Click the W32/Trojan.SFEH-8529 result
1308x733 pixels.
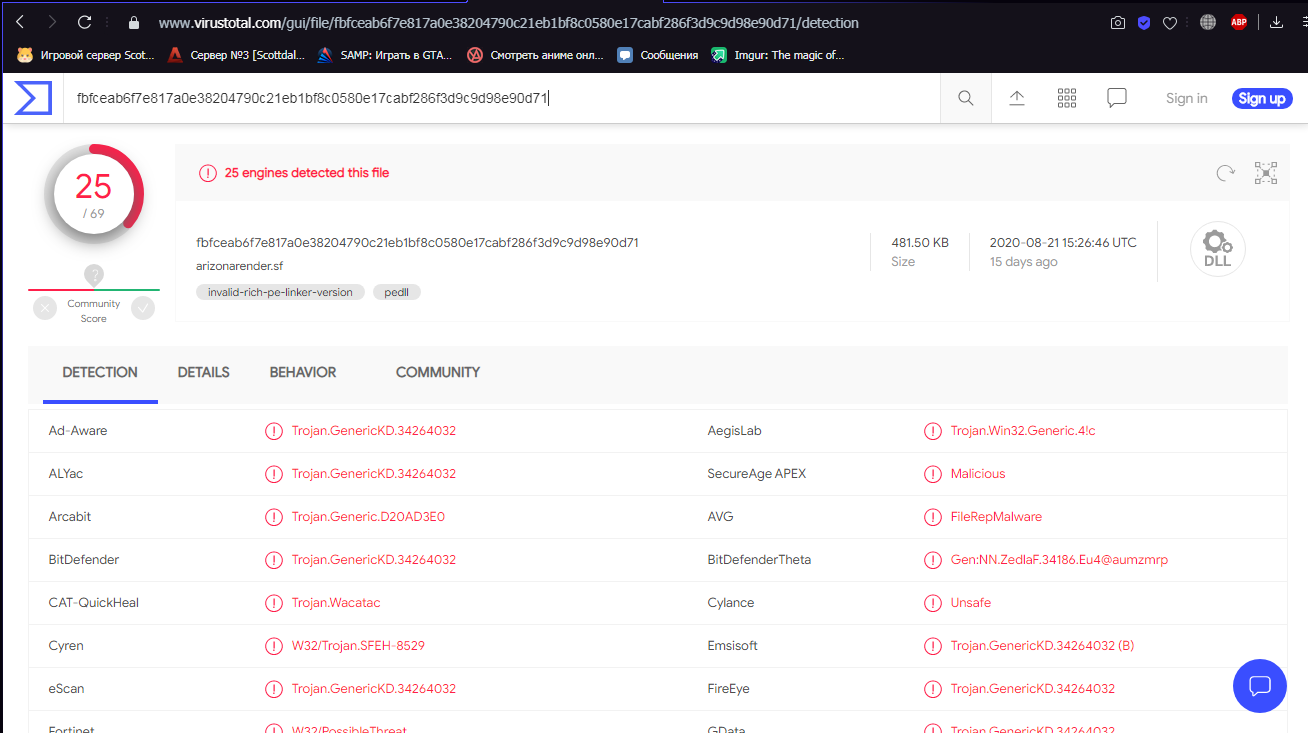pyautogui.click(x=358, y=646)
